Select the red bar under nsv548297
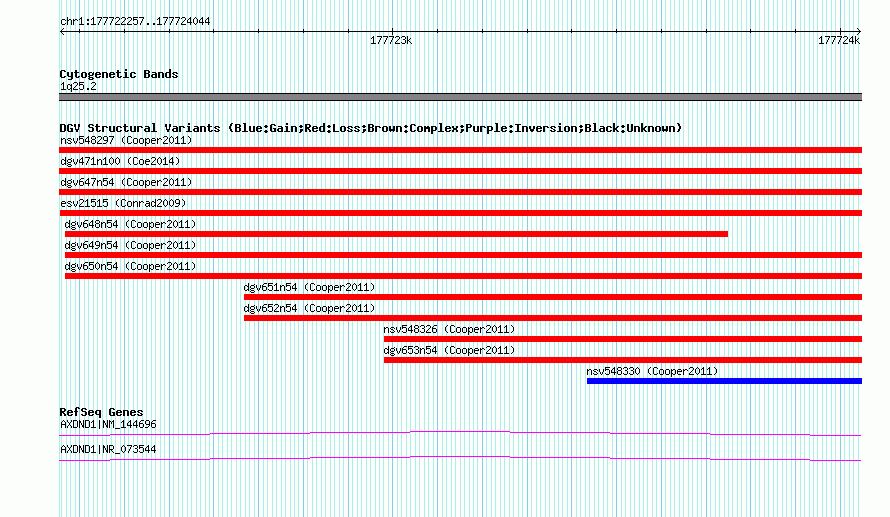This screenshot has height=517, width=890. [x=460, y=150]
